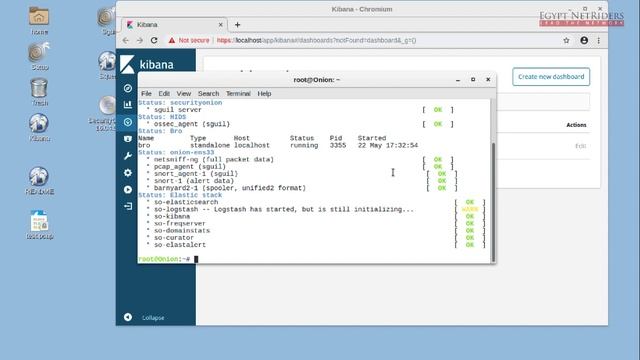Click the Logout icon in Kibana sidebar
The height and width of the screenshot is (360, 640).
point(128,206)
